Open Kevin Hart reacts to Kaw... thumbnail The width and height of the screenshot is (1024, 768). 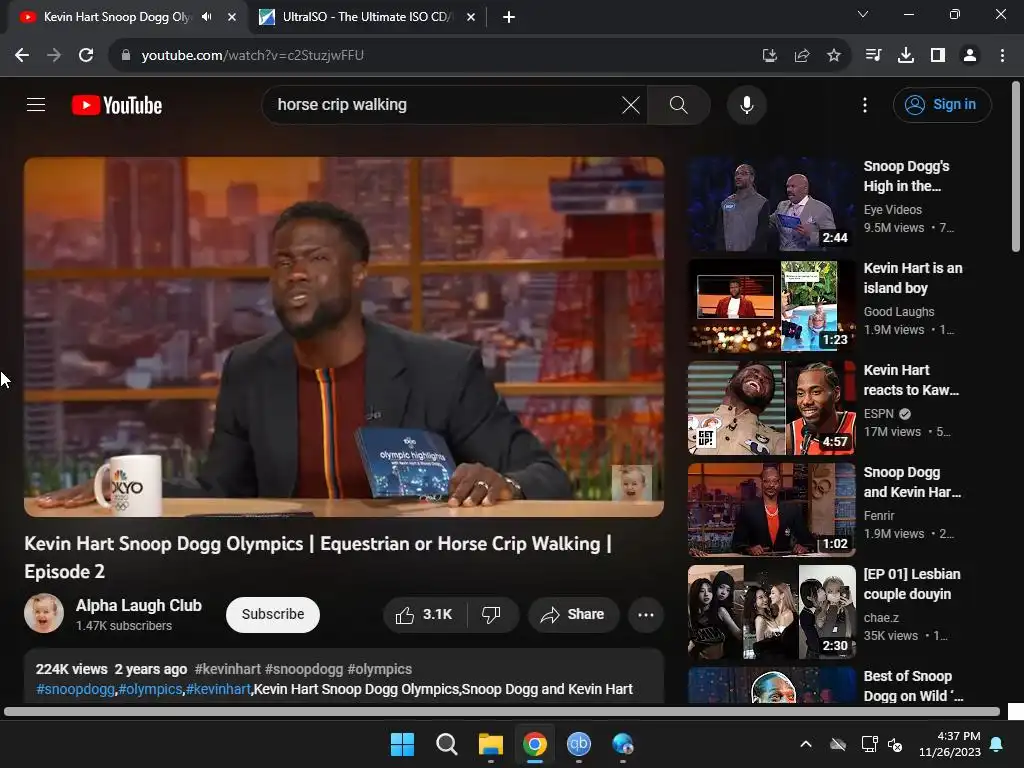[x=771, y=408]
